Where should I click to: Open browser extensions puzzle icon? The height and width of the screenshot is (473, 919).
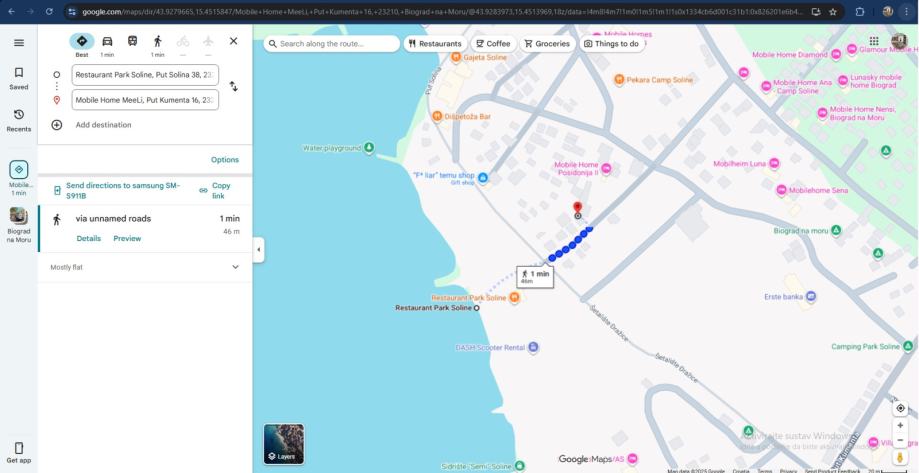(x=860, y=12)
